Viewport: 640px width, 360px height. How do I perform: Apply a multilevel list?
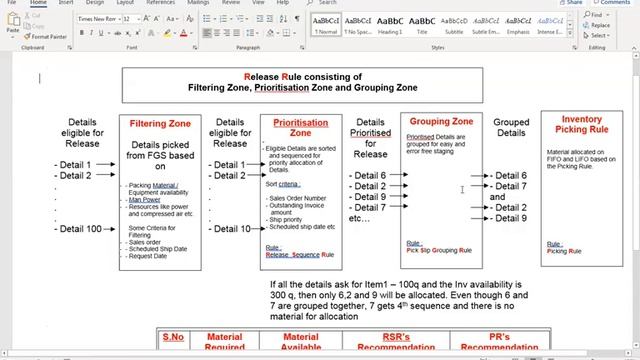(240, 19)
